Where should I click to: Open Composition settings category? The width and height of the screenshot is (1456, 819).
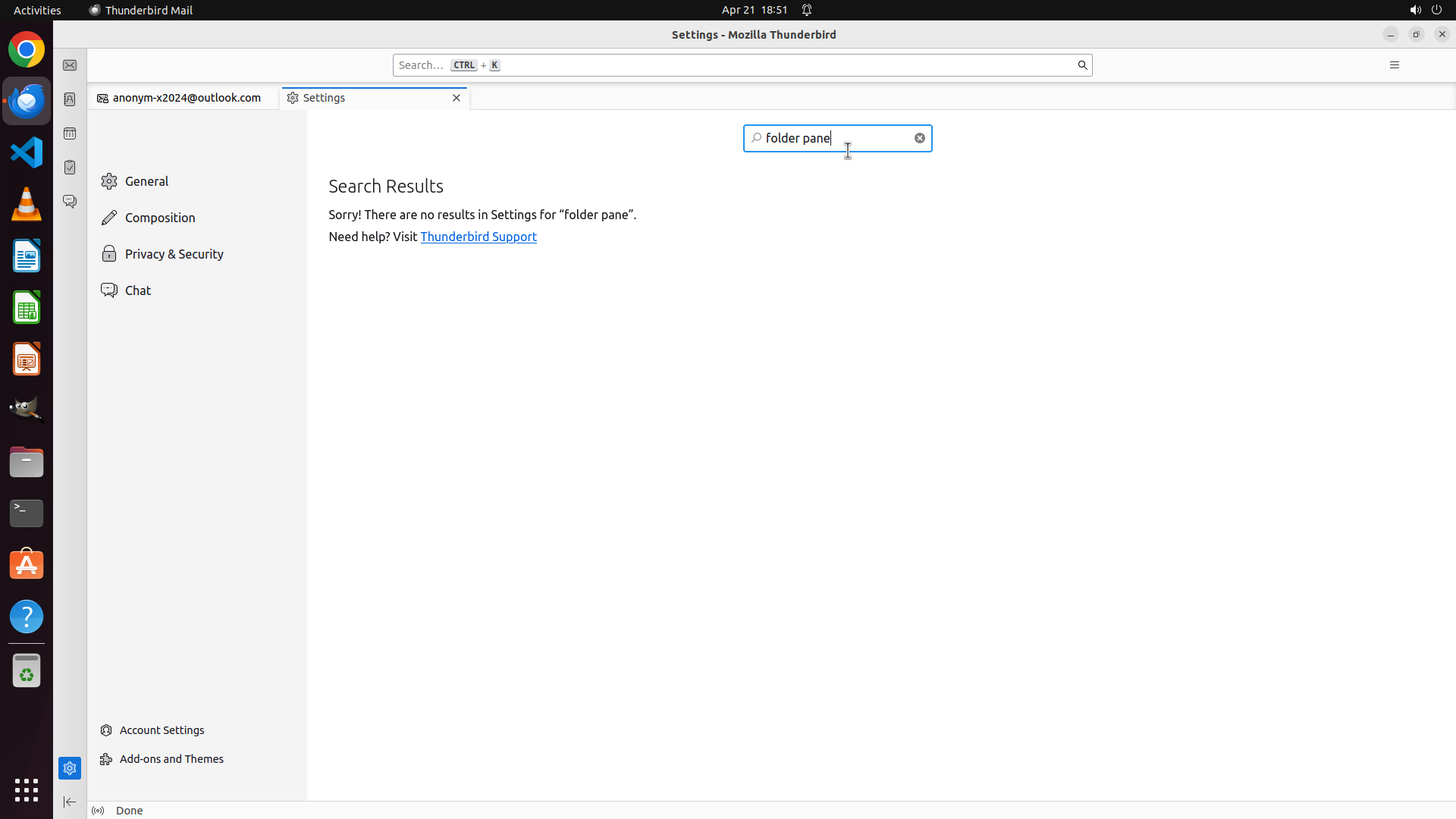coord(160,218)
